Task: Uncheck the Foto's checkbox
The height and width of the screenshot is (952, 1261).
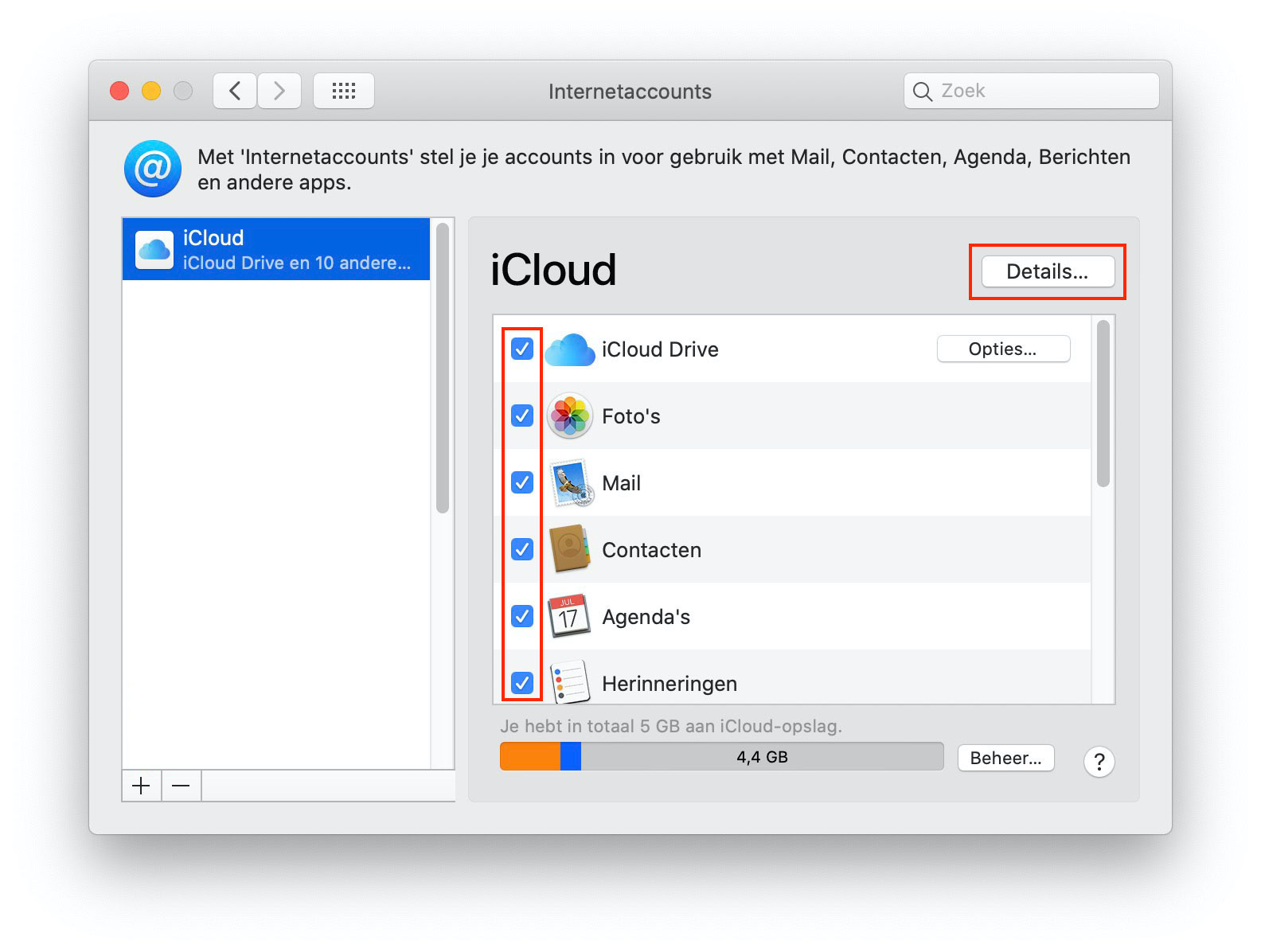Action: pyautogui.click(x=522, y=416)
